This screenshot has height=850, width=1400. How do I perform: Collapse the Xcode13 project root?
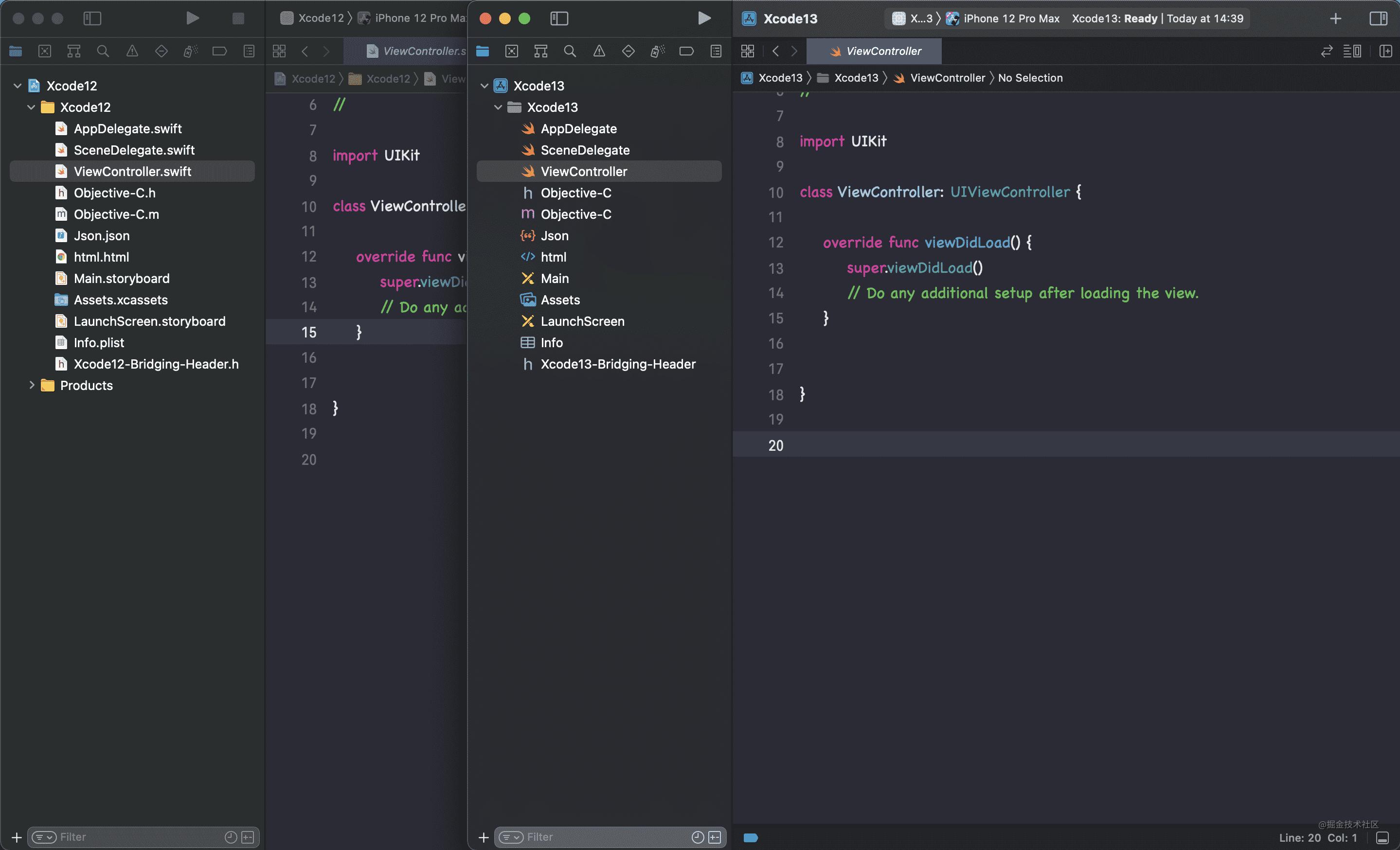point(484,86)
